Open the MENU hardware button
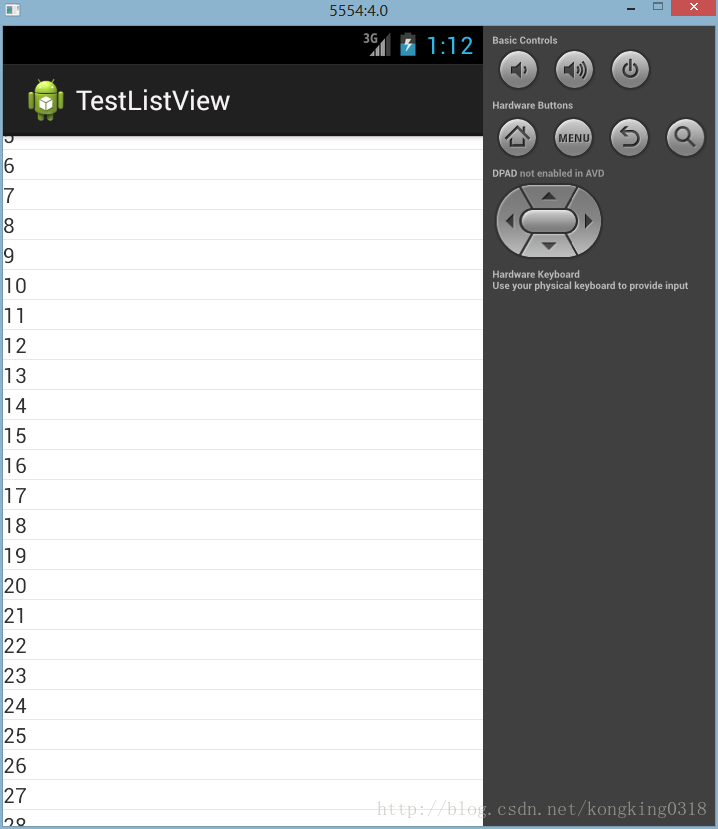This screenshot has width=718, height=829. click(x=574, y=137)
